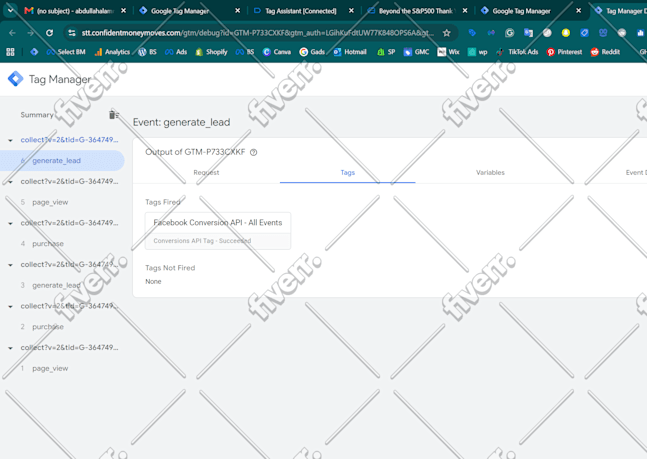Go back to the previous page

tap(12, 33)
